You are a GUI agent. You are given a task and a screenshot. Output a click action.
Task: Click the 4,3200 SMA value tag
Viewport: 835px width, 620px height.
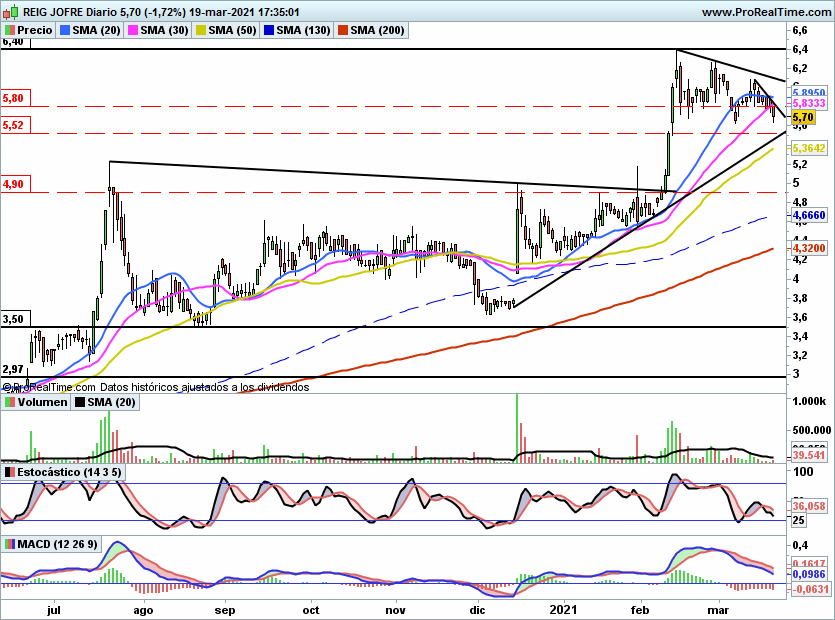click(809, 249)
